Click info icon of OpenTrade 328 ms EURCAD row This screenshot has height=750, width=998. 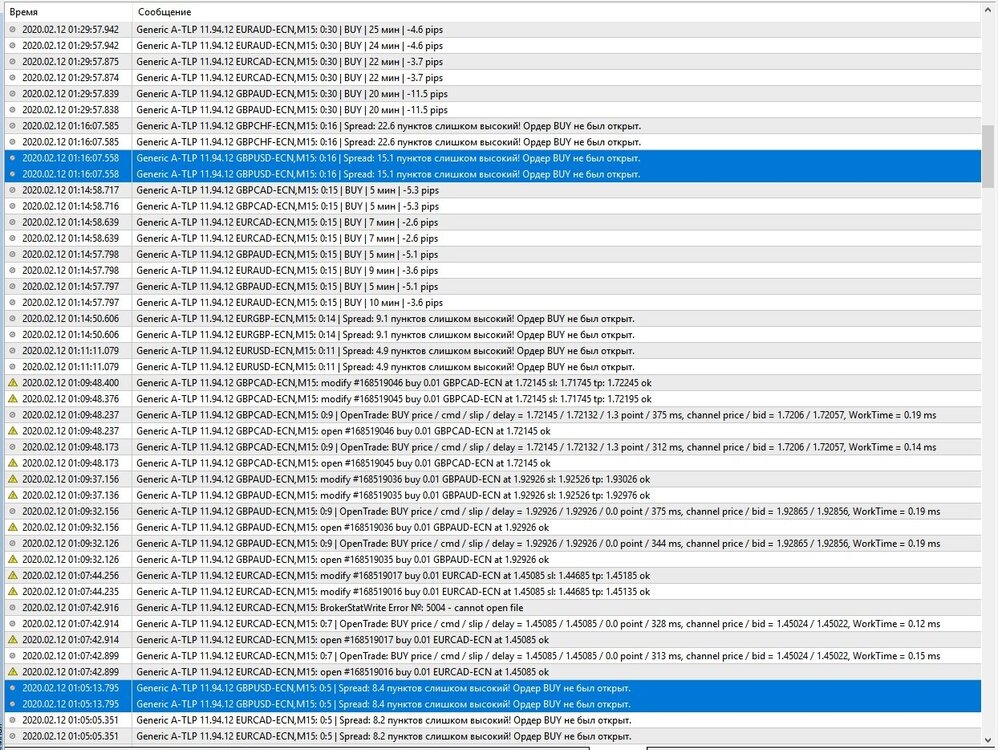click(x=12, y=623)
